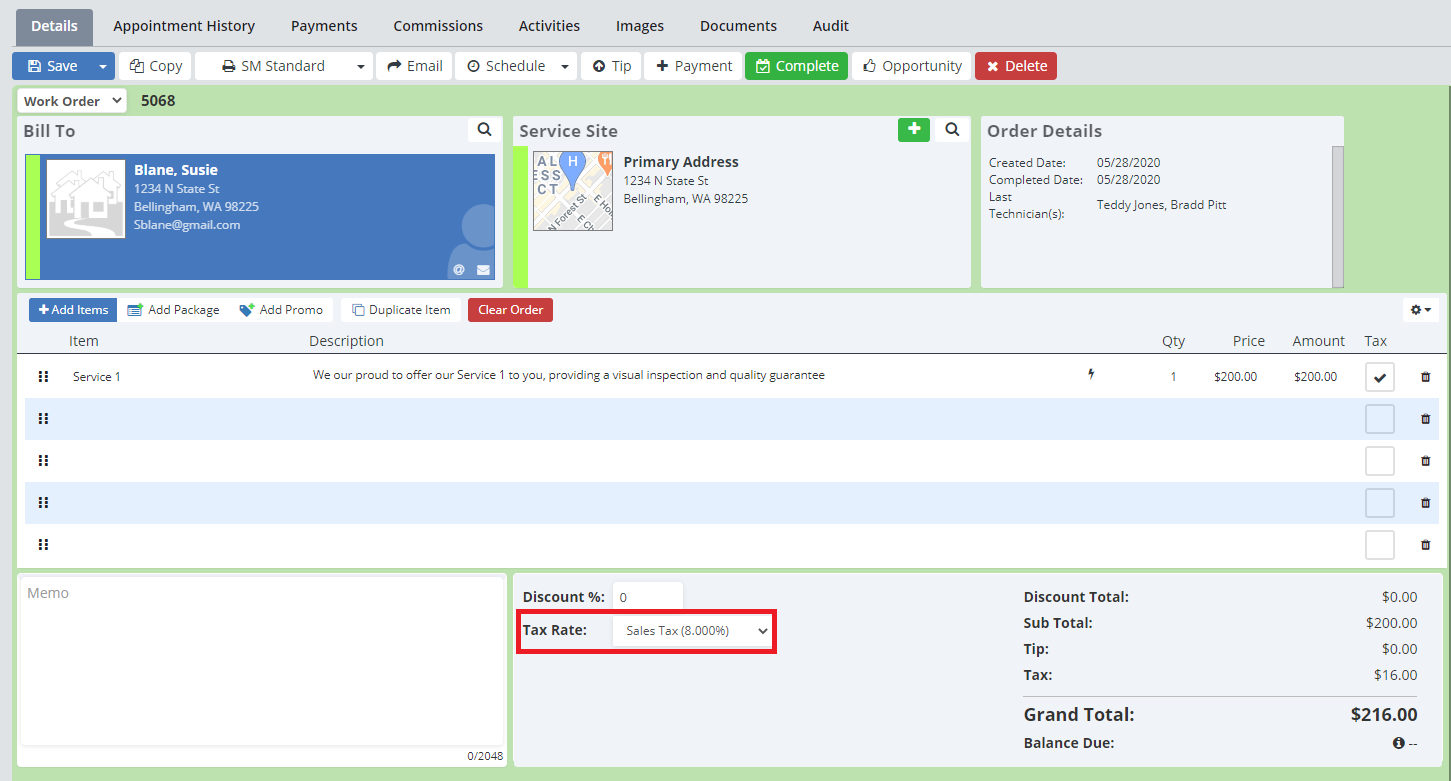This screenshot has width=1451, height=781.
Task: Click the Service Site map thumbnail
Action: tap(572, 191)
